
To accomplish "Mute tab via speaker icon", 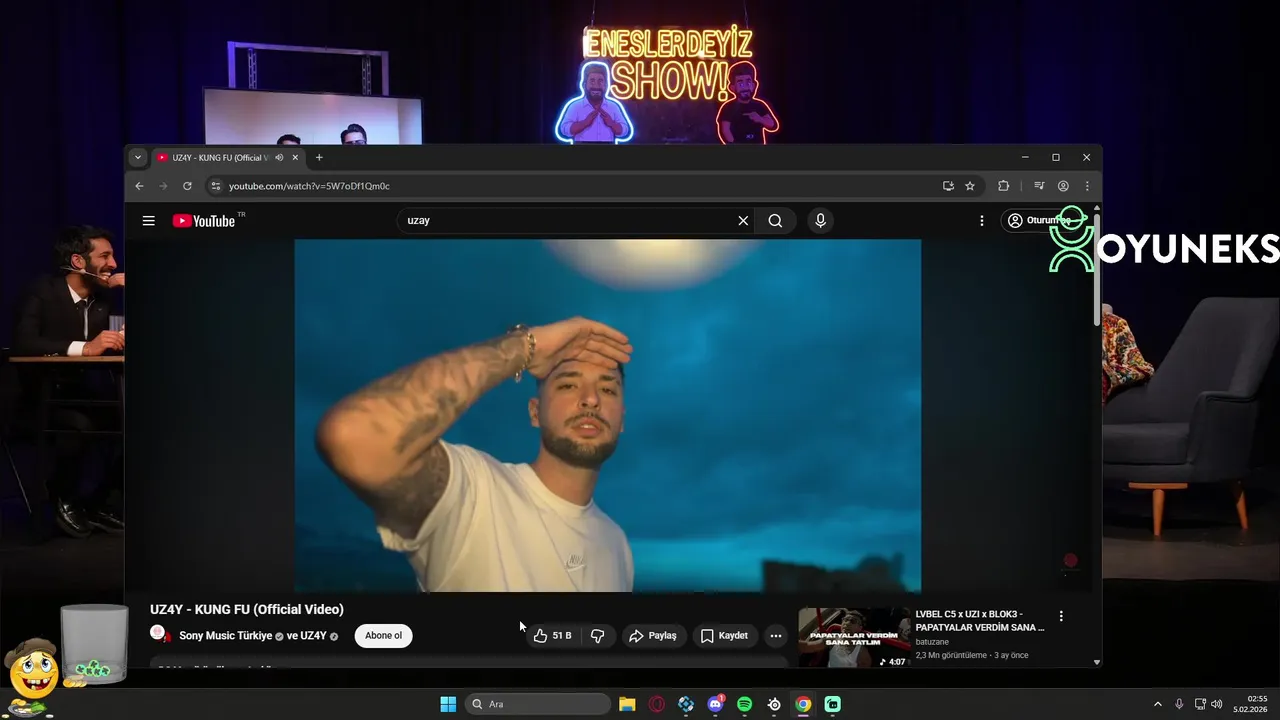I will (279, 158).
